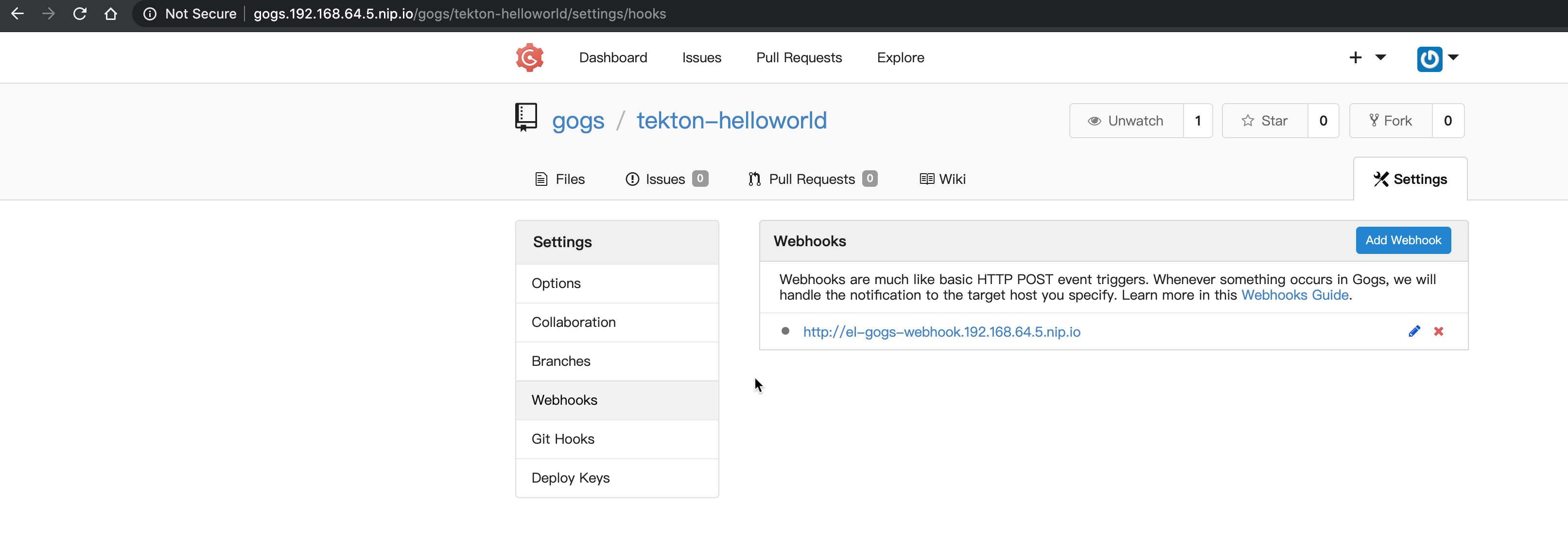Click the webhook status dot
This screenshot has width=1568, height=540.
pyautogui.click(x=785, y=331)
